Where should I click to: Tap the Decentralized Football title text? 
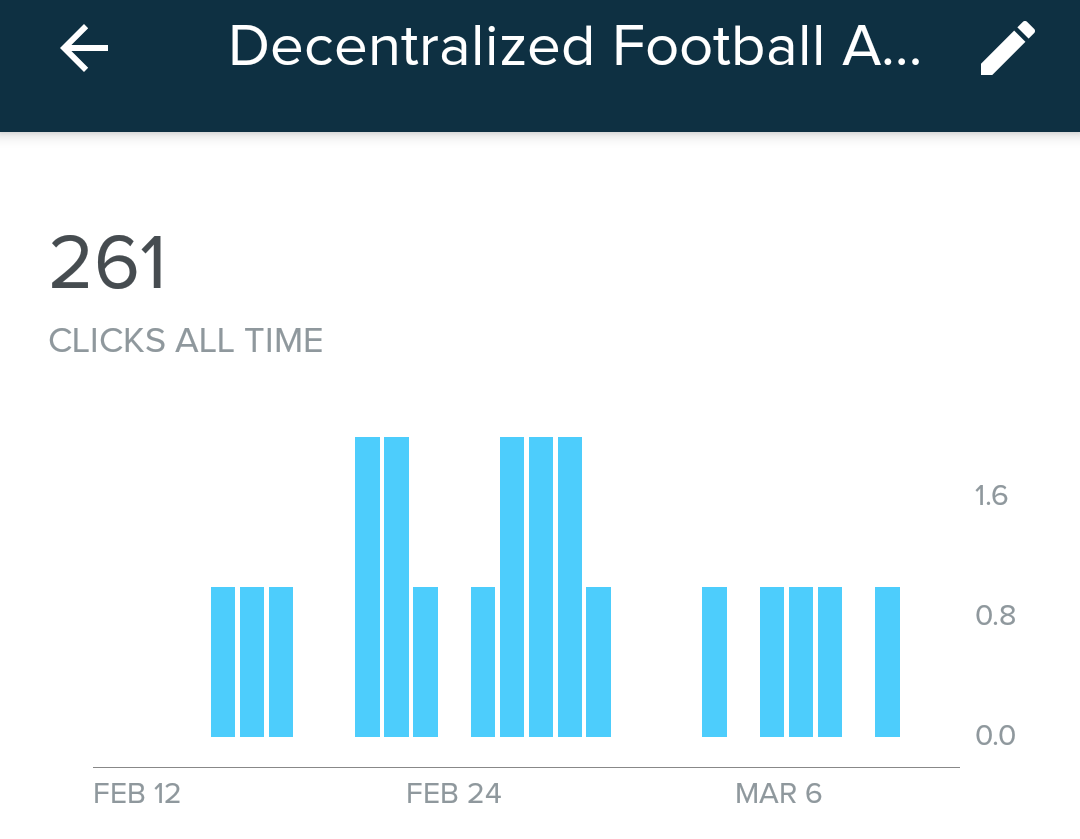573,46
